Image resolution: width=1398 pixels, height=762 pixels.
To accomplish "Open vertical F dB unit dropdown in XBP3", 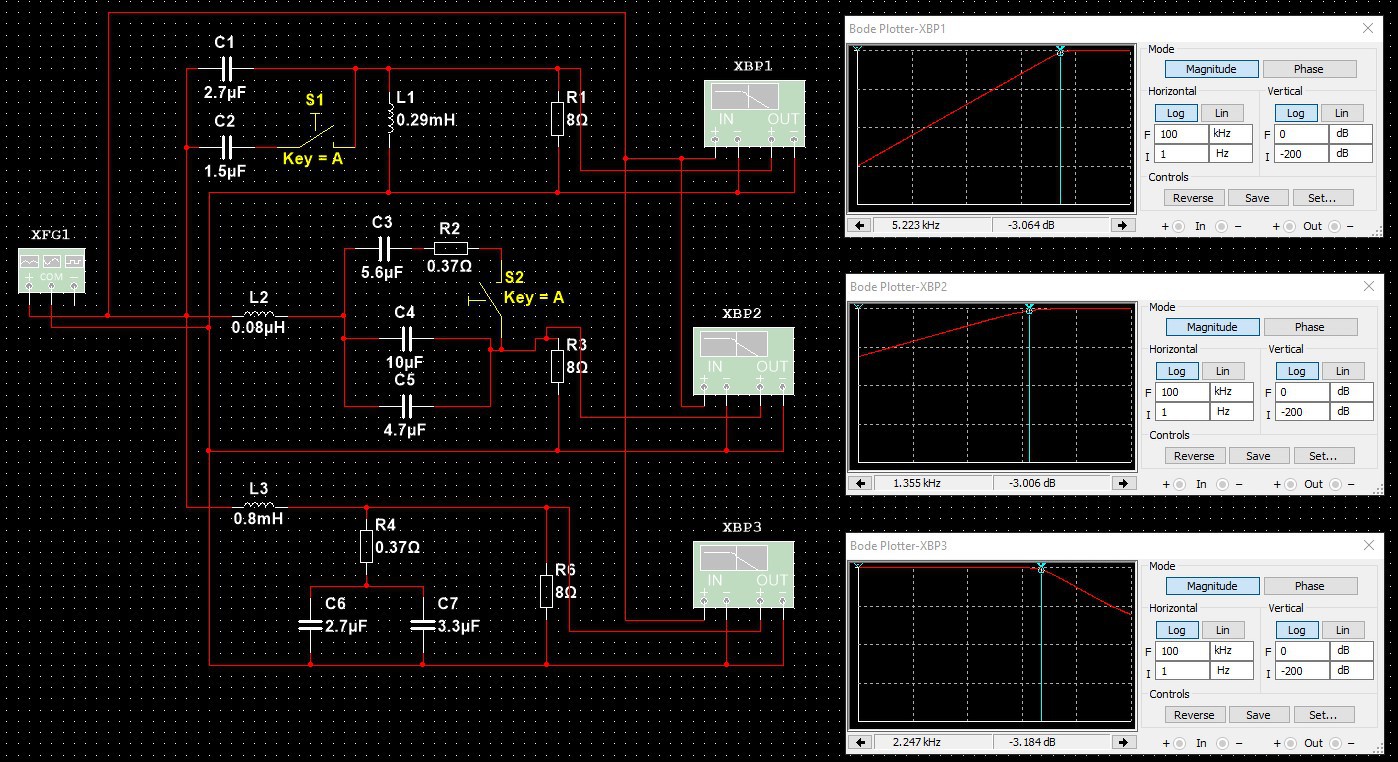I will coord(1352,651).
